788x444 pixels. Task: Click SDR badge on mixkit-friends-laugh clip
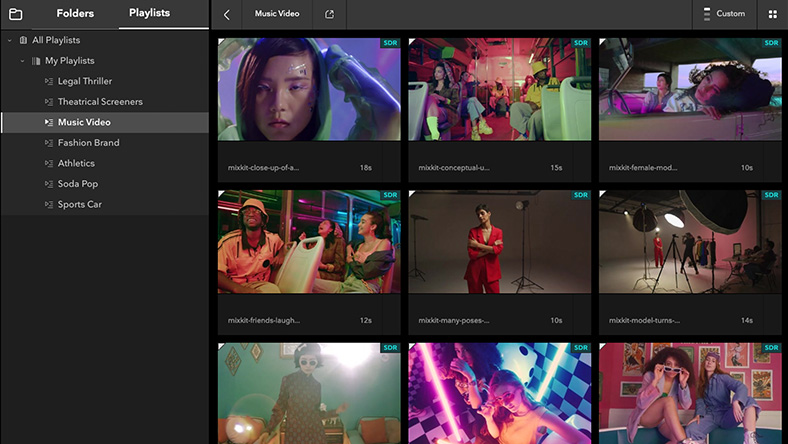coord(390,195)
